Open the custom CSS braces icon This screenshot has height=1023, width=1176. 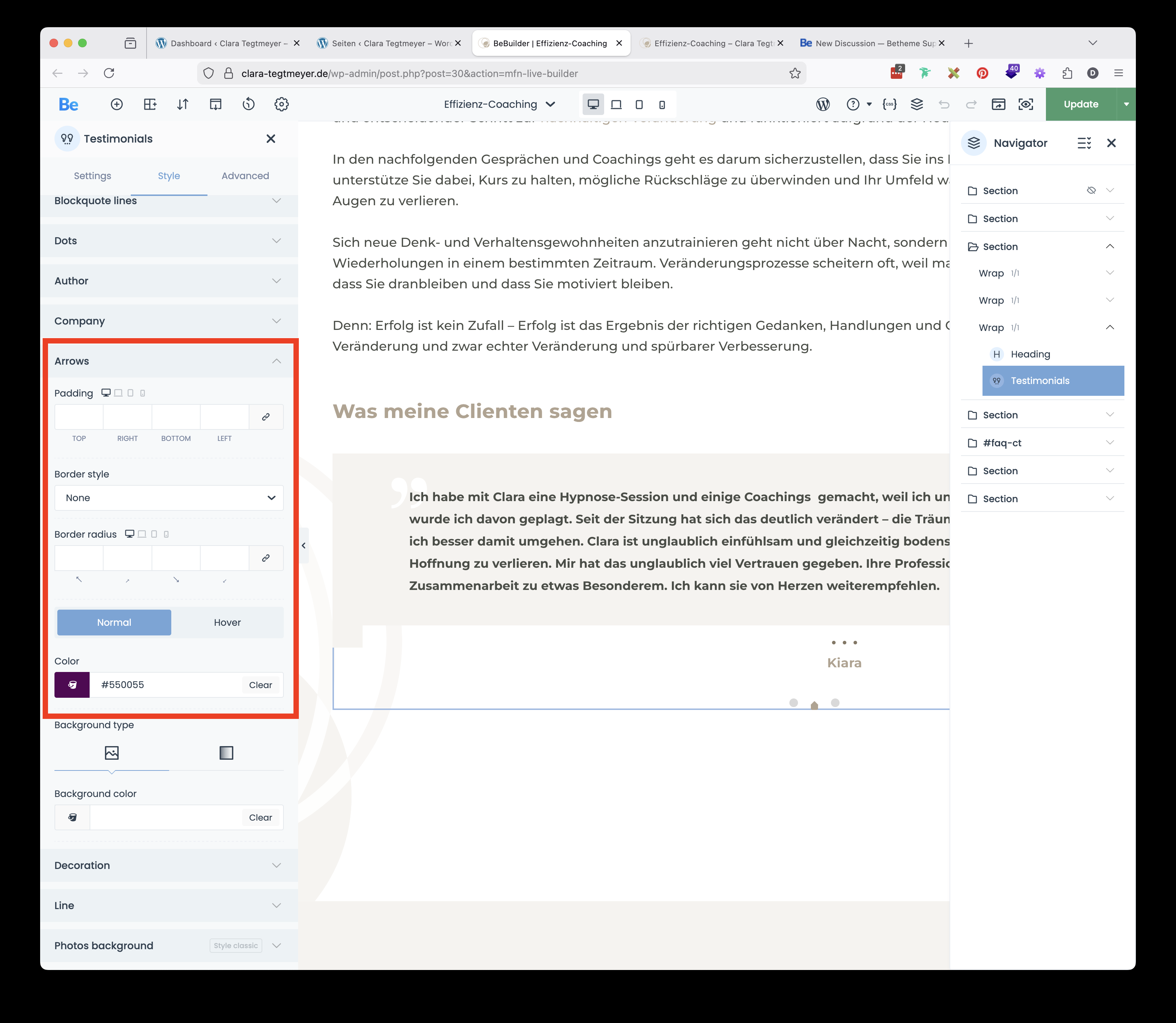[x=889, y=105]
